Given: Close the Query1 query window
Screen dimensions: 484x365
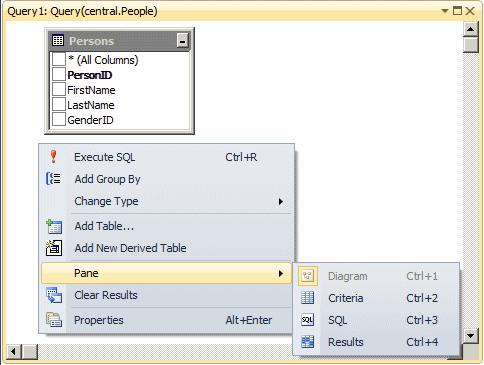Looking at the screenshot, I should tap(470, 11).
